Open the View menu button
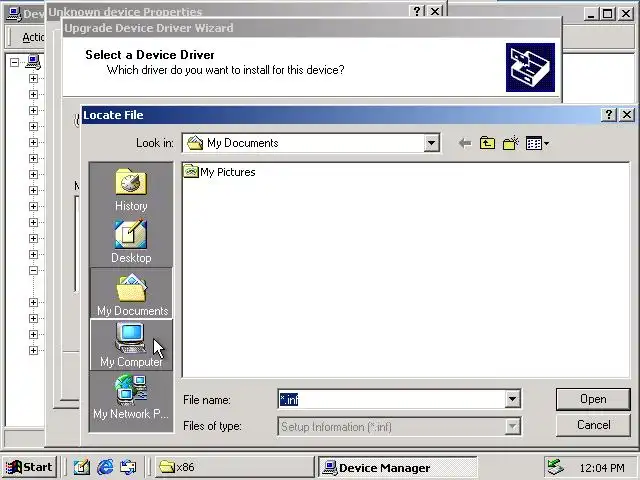This screenshot has height=480, width=640. [x=537, y=143]
